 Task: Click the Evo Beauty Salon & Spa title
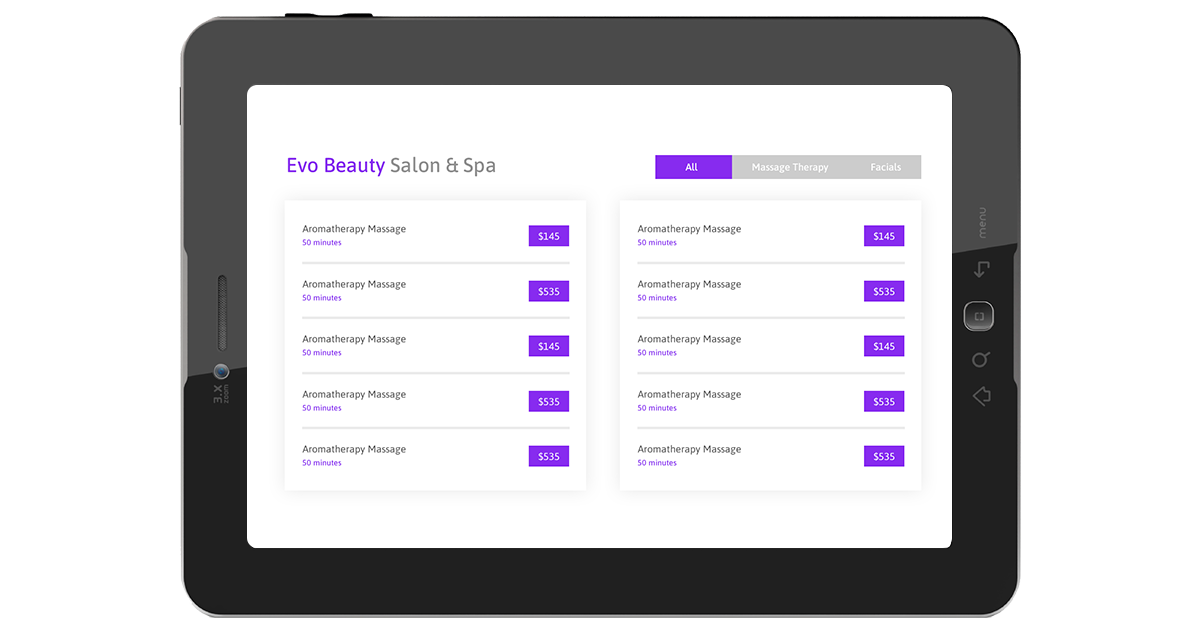[391, 166]
